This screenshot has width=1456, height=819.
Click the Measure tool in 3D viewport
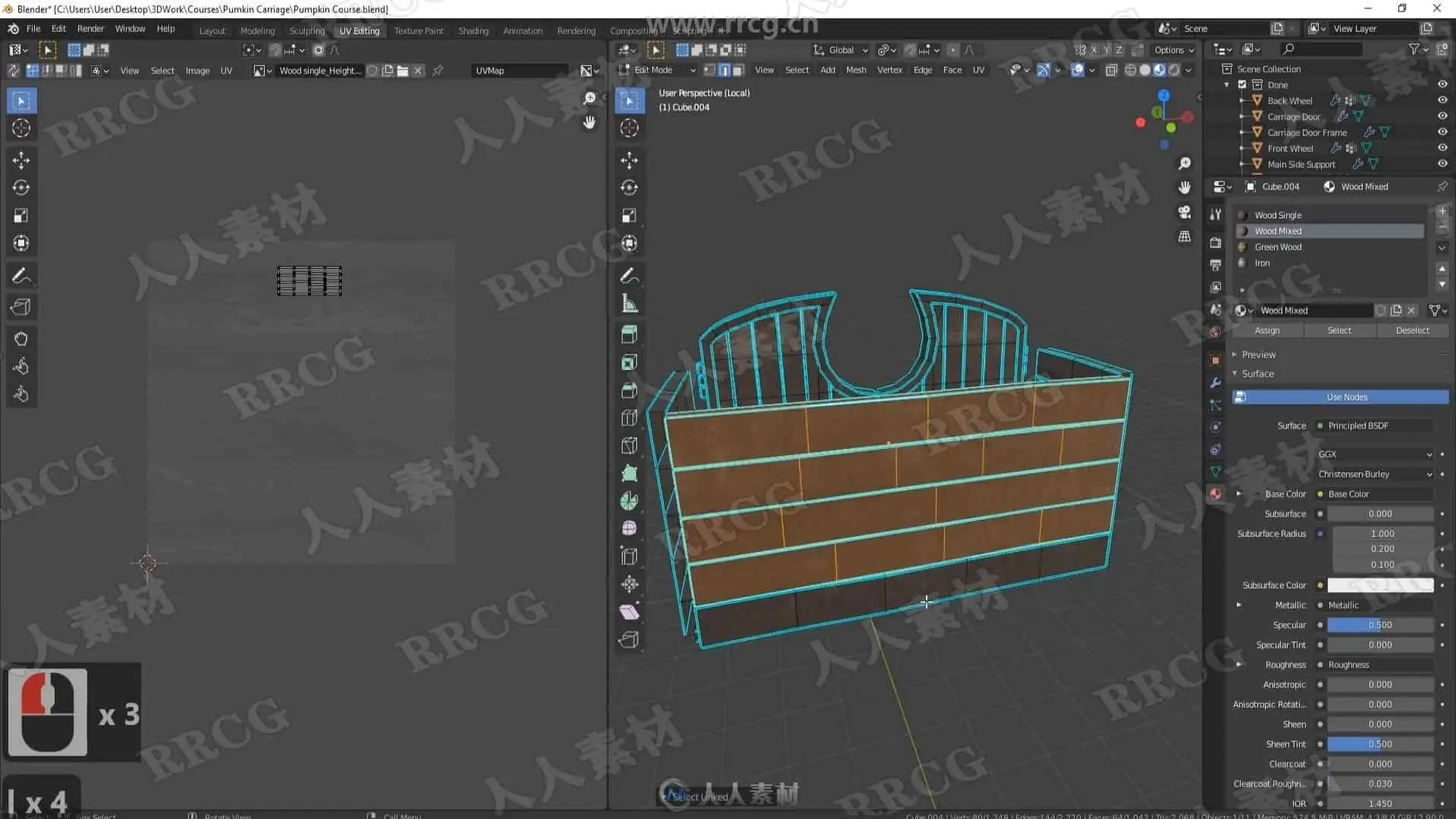629,304
